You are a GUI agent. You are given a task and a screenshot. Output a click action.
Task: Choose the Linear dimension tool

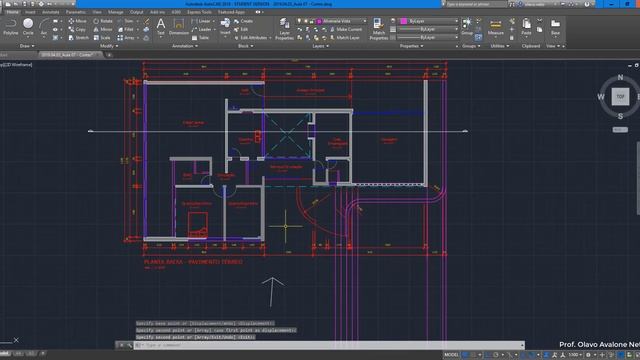(201, 21)
